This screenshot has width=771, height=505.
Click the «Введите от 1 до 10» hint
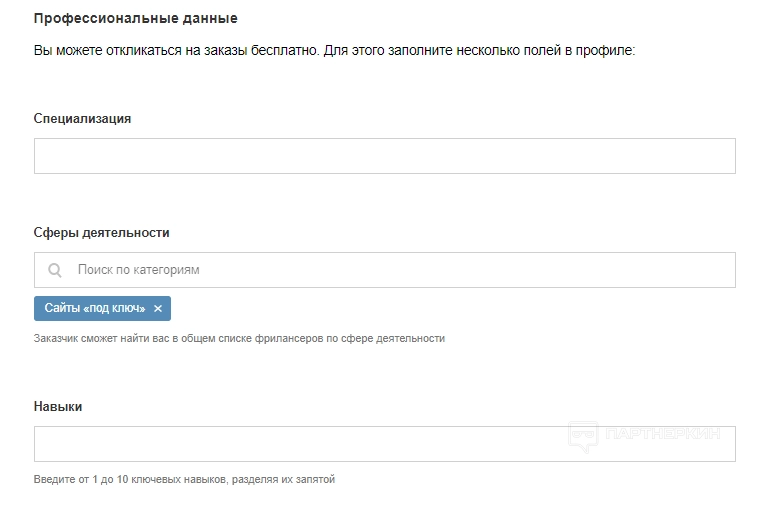[x=184, y=479]
